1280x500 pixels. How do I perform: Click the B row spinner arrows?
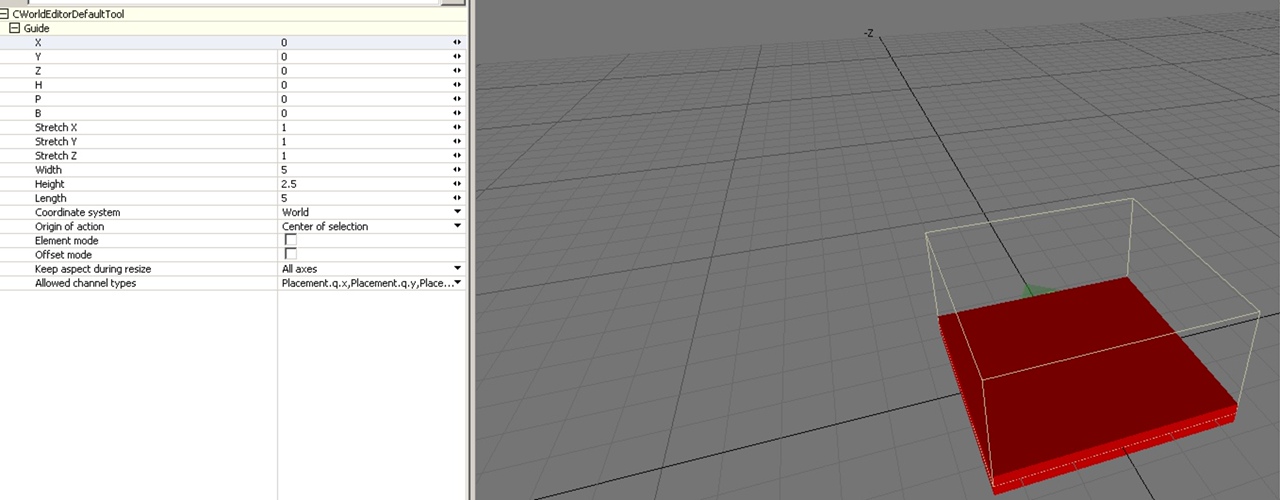pos(457,113)
